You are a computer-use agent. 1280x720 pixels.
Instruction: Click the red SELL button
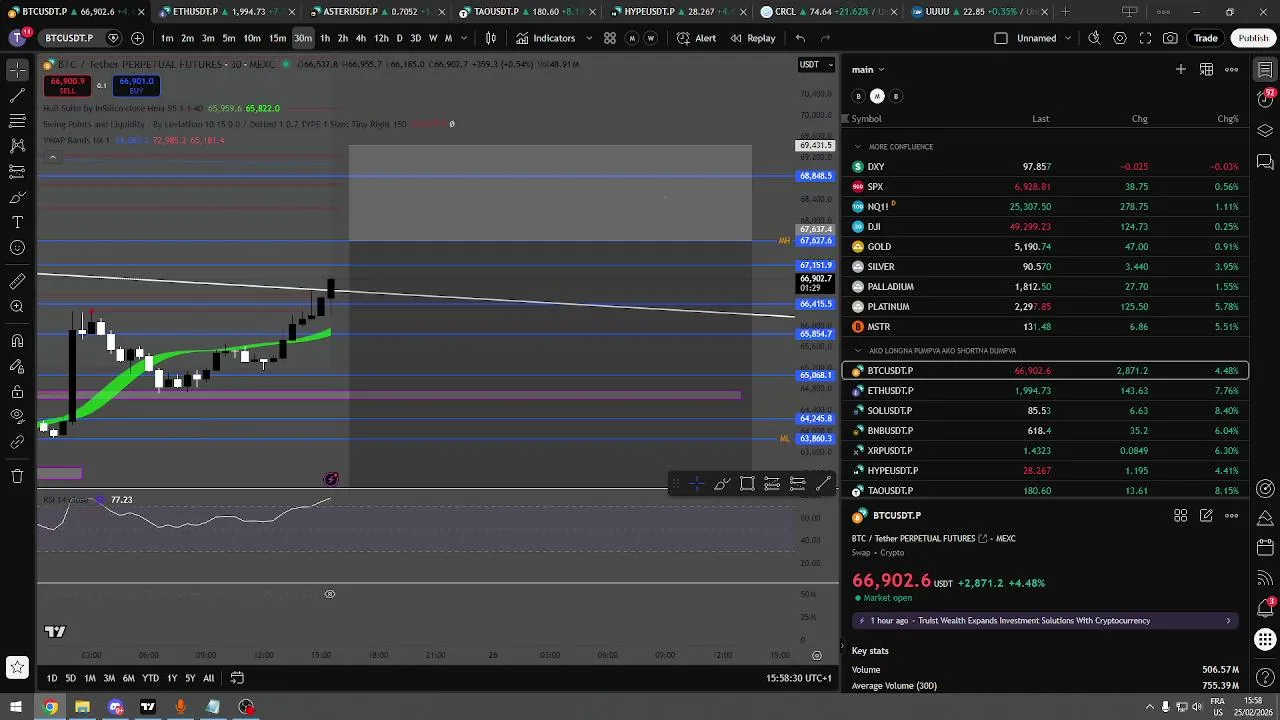pos(67,85)
